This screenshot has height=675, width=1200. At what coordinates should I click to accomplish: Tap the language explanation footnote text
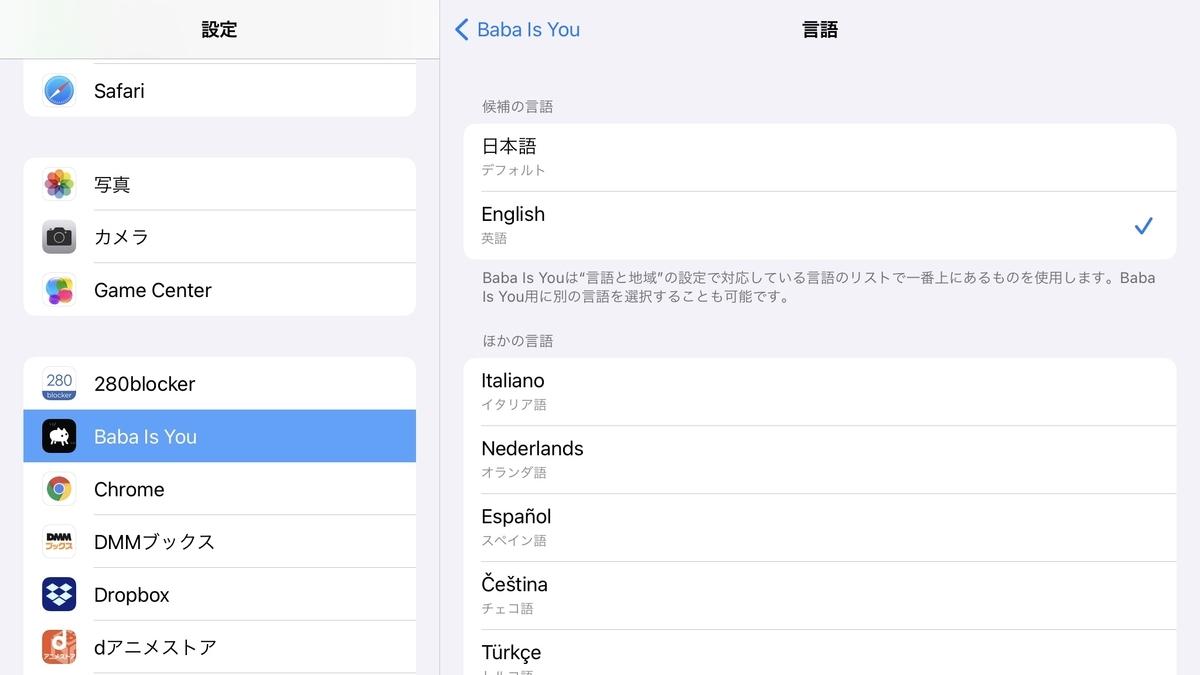pyautogui.click(x=819, y=287)
